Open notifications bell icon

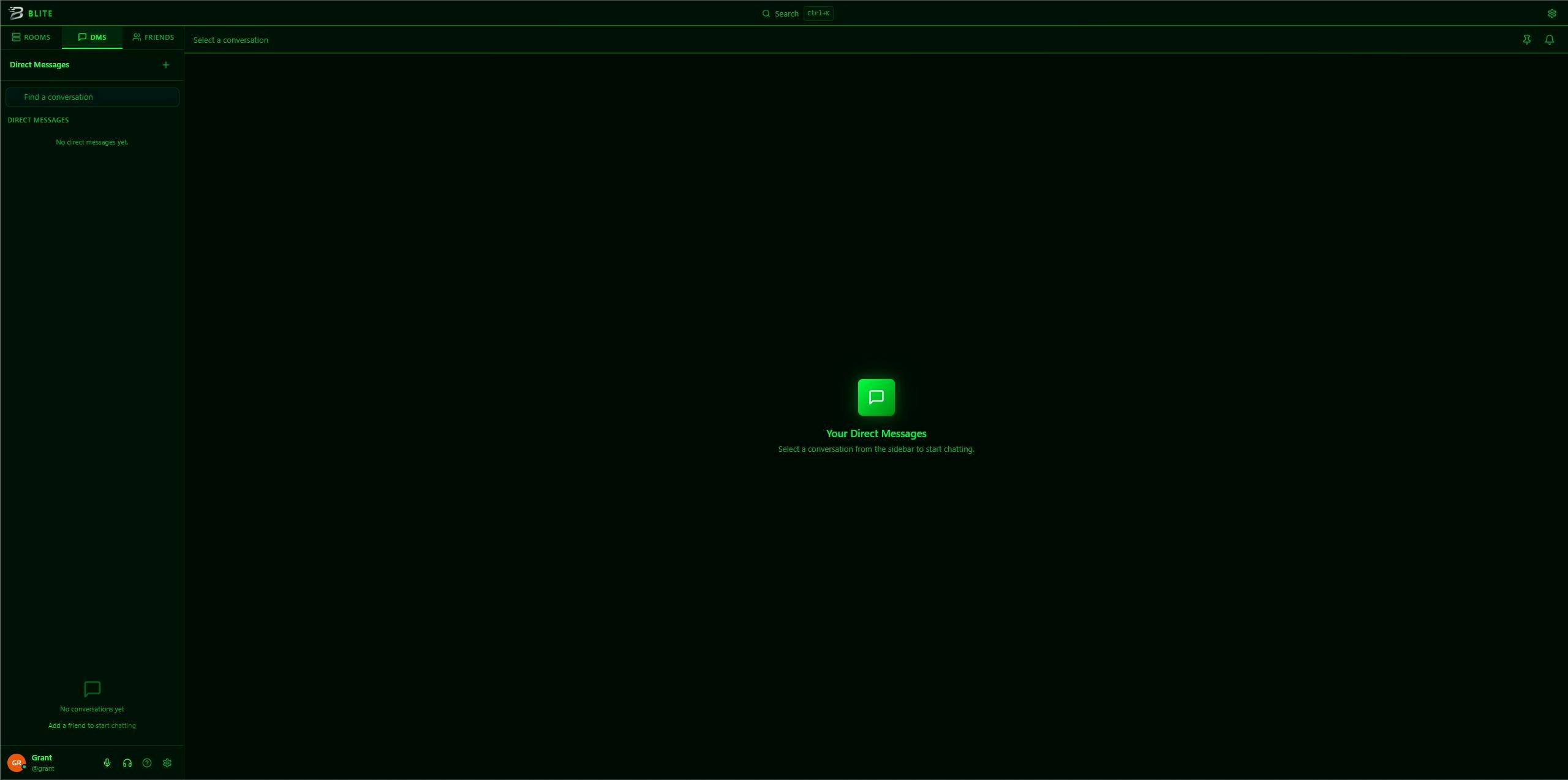[1549, 40]
